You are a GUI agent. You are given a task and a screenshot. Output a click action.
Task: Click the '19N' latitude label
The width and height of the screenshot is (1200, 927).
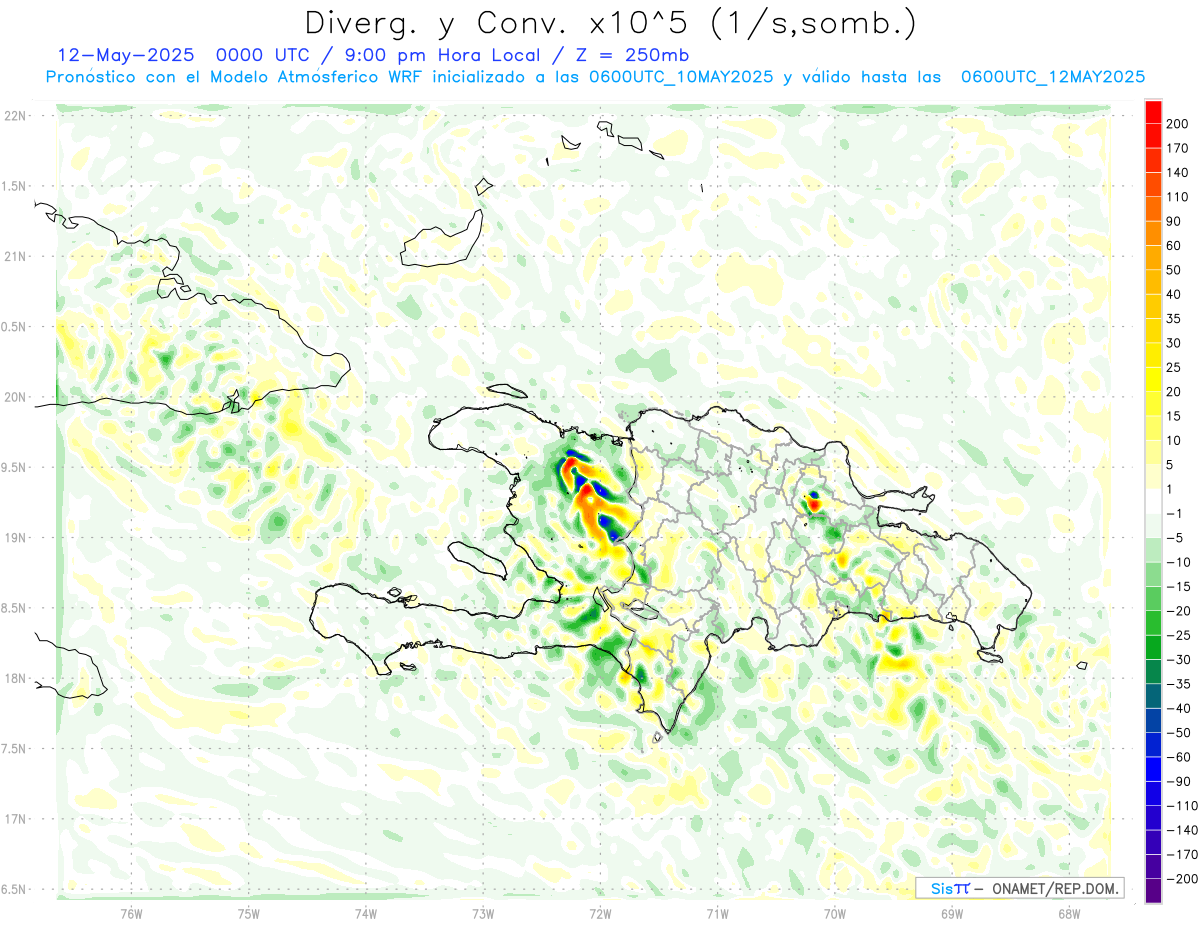(x=15, y=538)
